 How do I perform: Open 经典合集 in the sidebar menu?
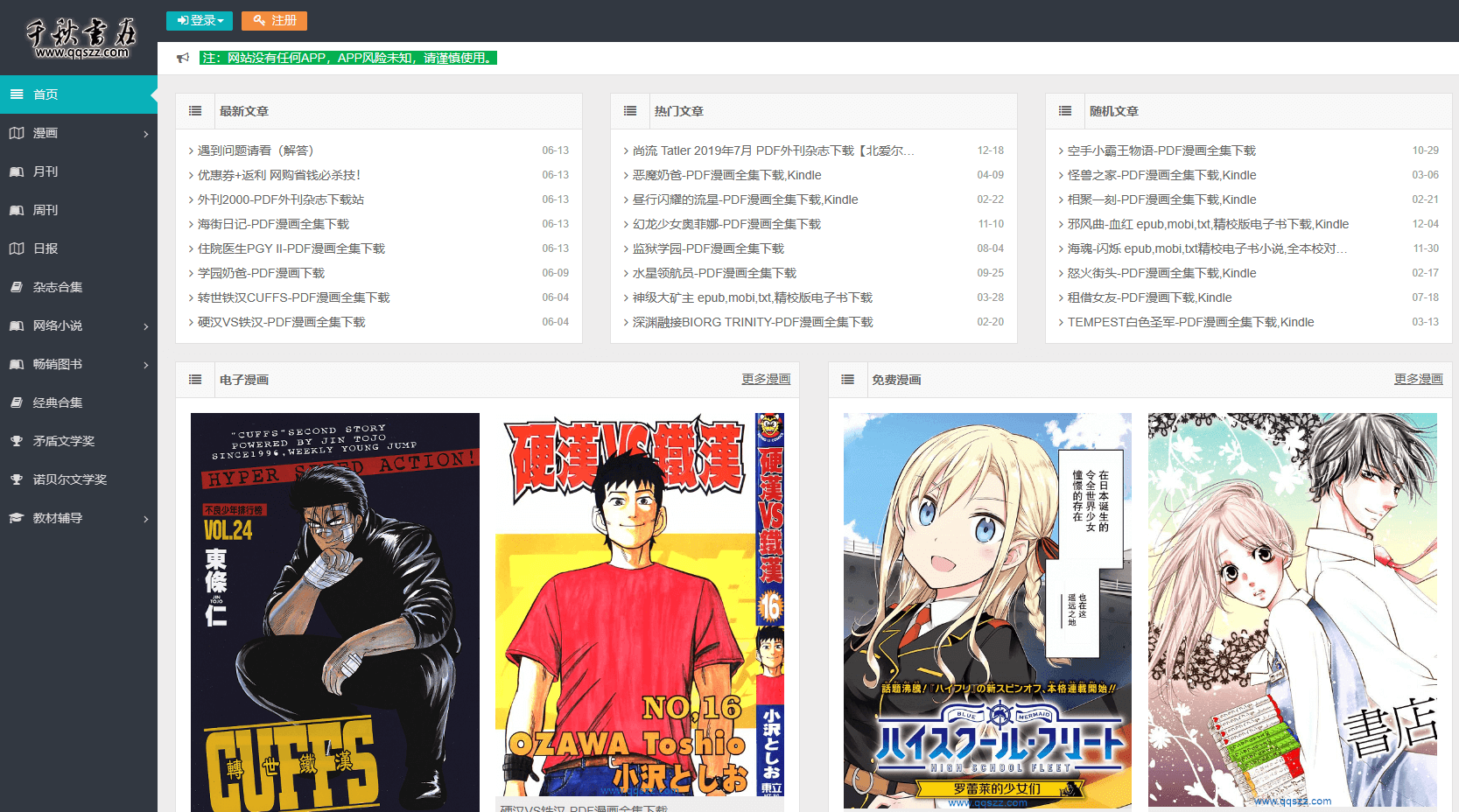point(79,402)
